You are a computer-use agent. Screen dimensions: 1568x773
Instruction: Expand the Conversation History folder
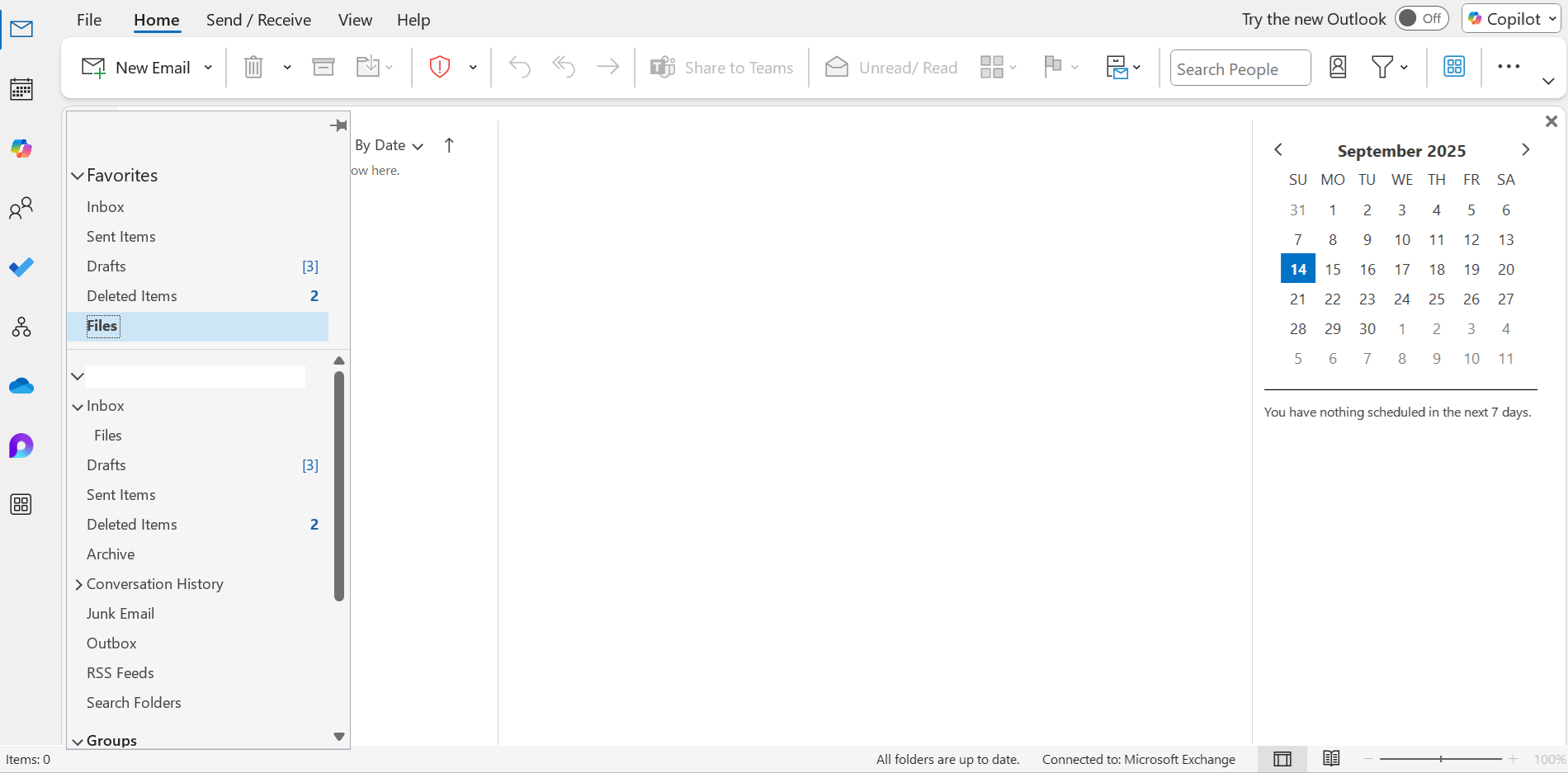point(78,584)
